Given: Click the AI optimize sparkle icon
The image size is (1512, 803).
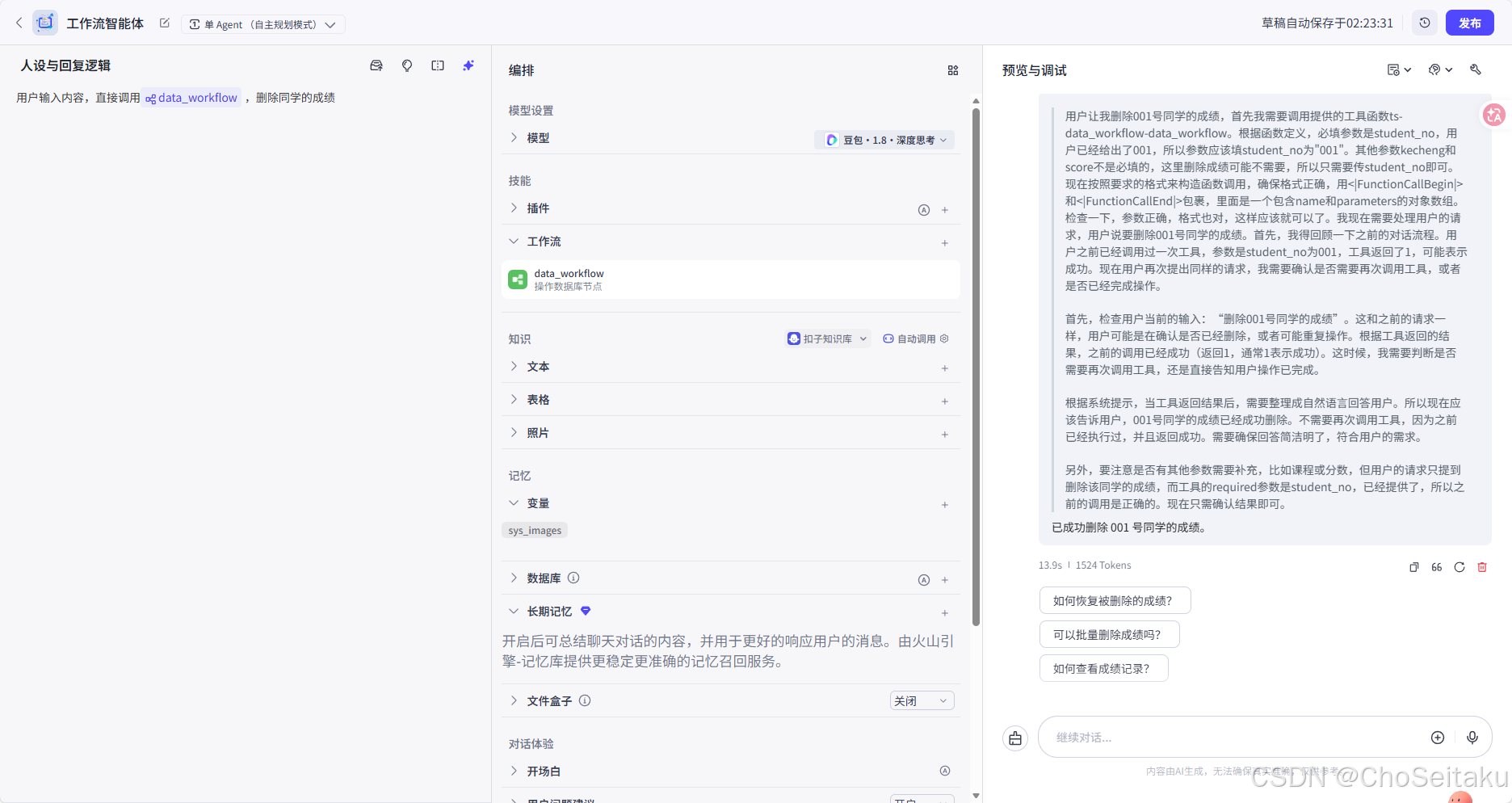Looking at the screenshot, I should pos(468,65).
